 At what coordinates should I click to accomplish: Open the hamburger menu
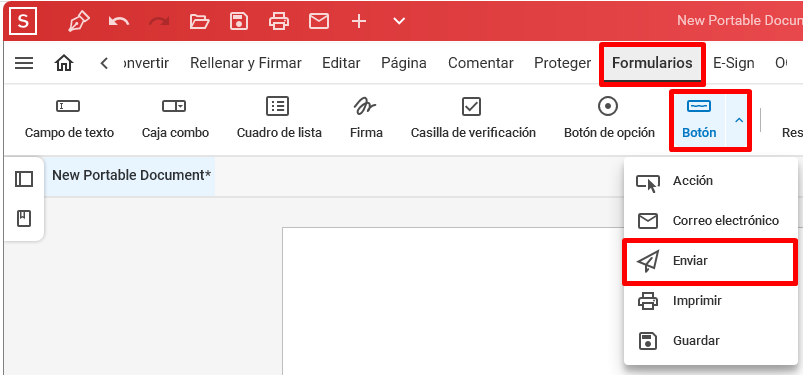(x=24, y=63)
